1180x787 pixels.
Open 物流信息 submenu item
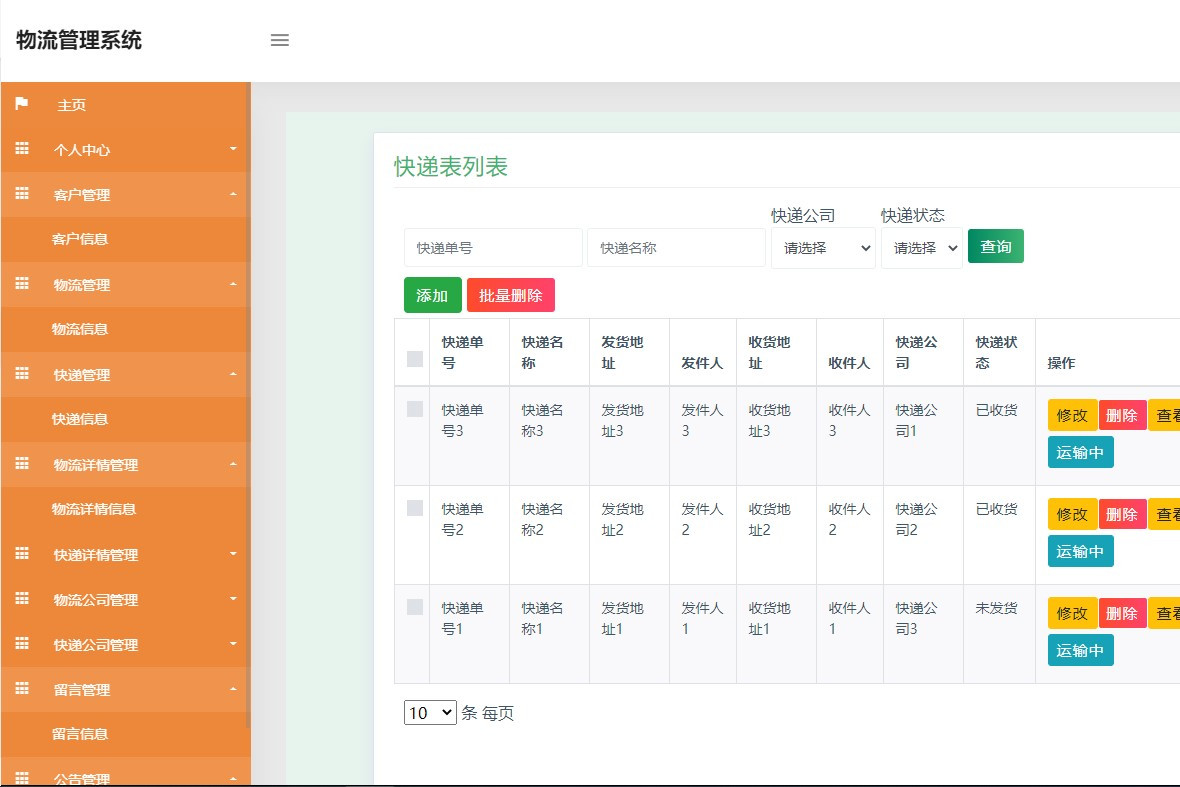pyautogui.click(x=80, y=329)
